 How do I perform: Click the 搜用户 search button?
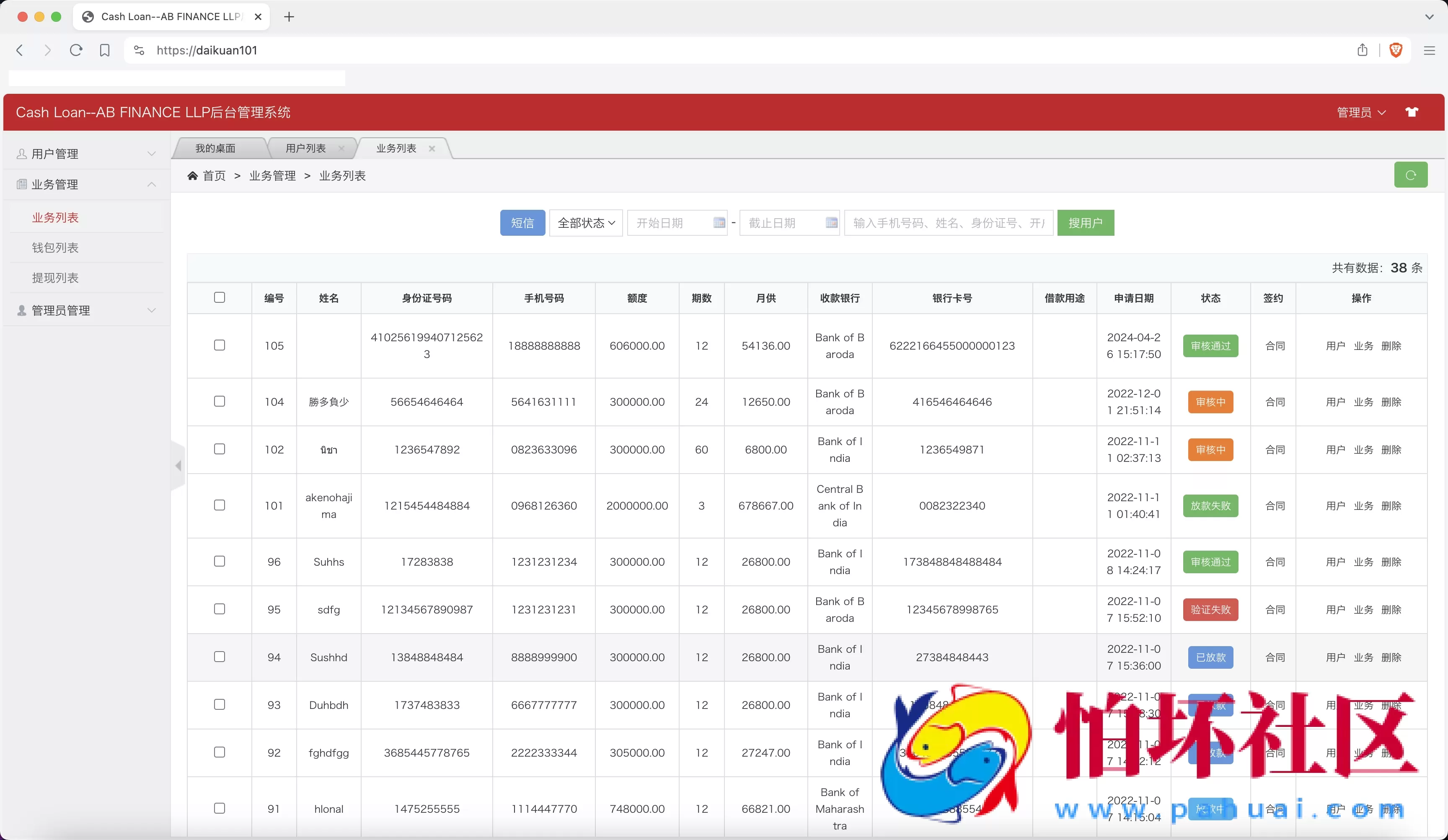click(1086, 223)
